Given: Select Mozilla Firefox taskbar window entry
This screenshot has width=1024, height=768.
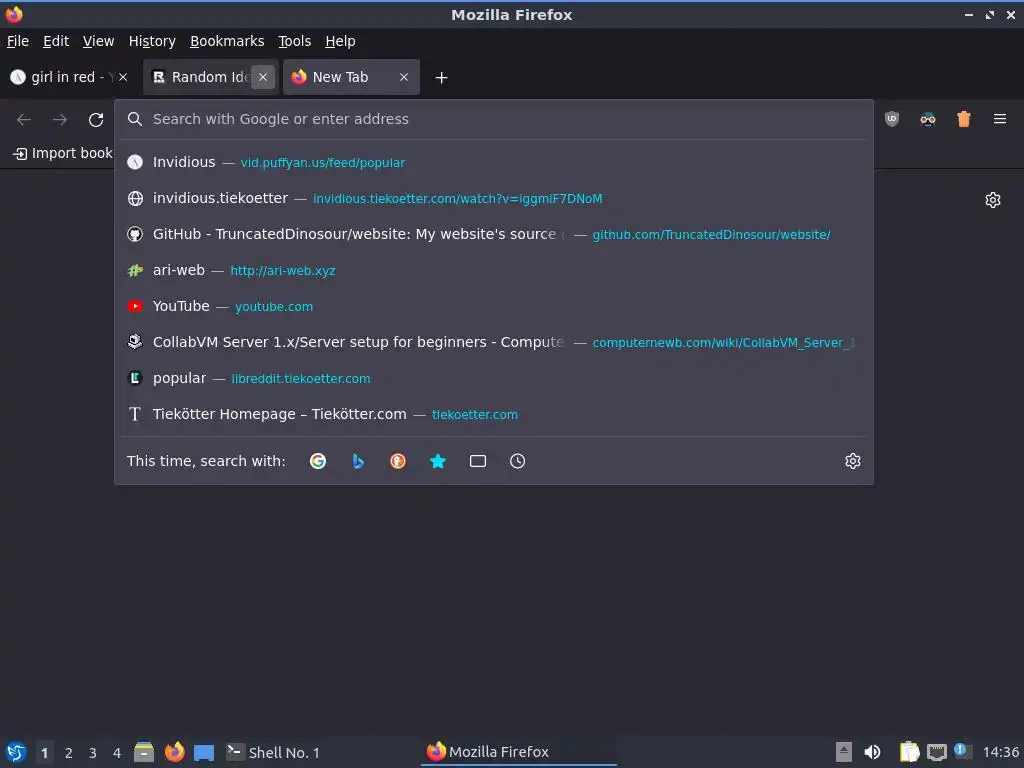Looking at the screenshot, I should (519, 752).
